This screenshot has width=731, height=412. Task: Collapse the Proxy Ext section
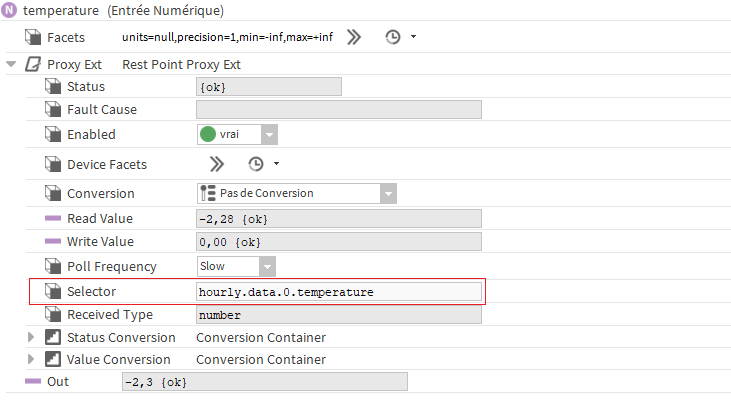11,64
